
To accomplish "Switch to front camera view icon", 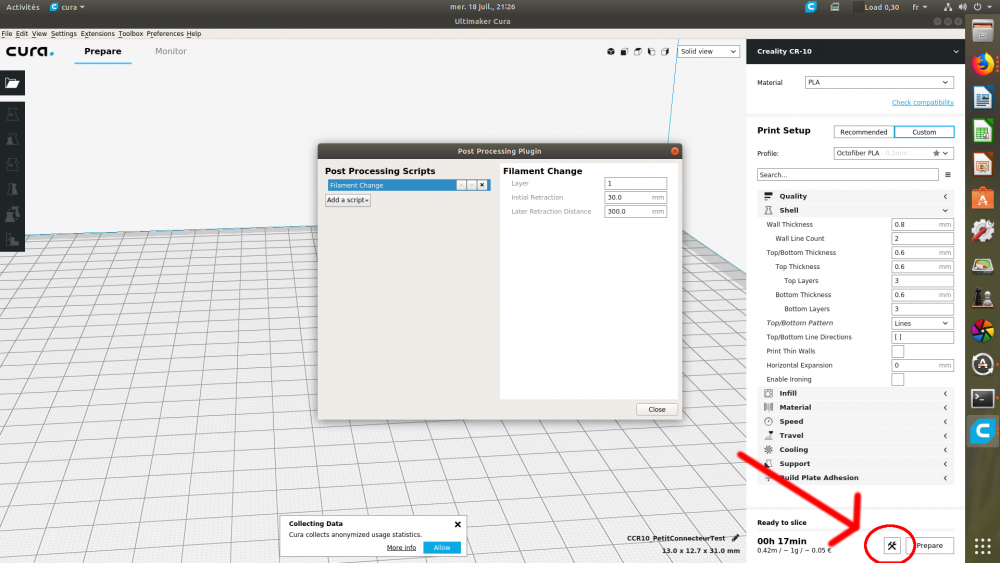I will 624,52.
